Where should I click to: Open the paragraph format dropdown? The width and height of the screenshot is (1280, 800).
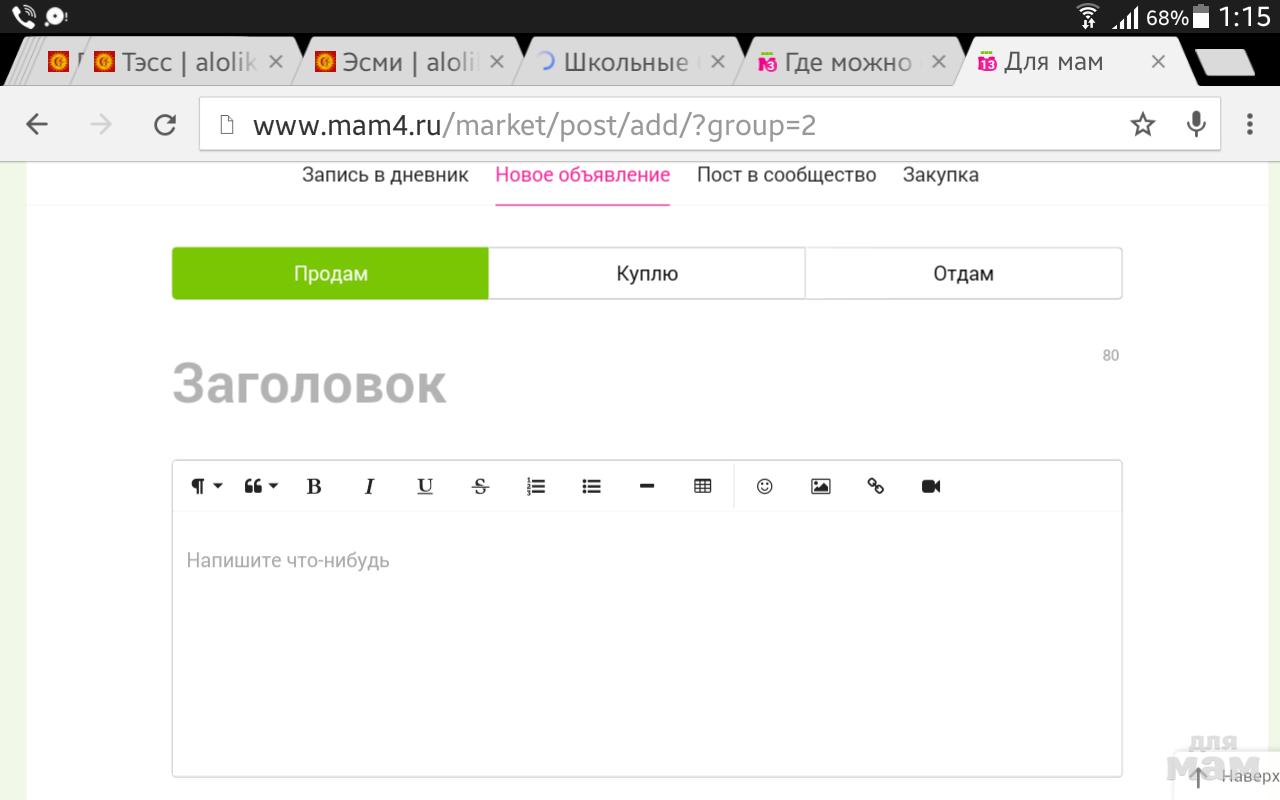[x=206, y=487]
